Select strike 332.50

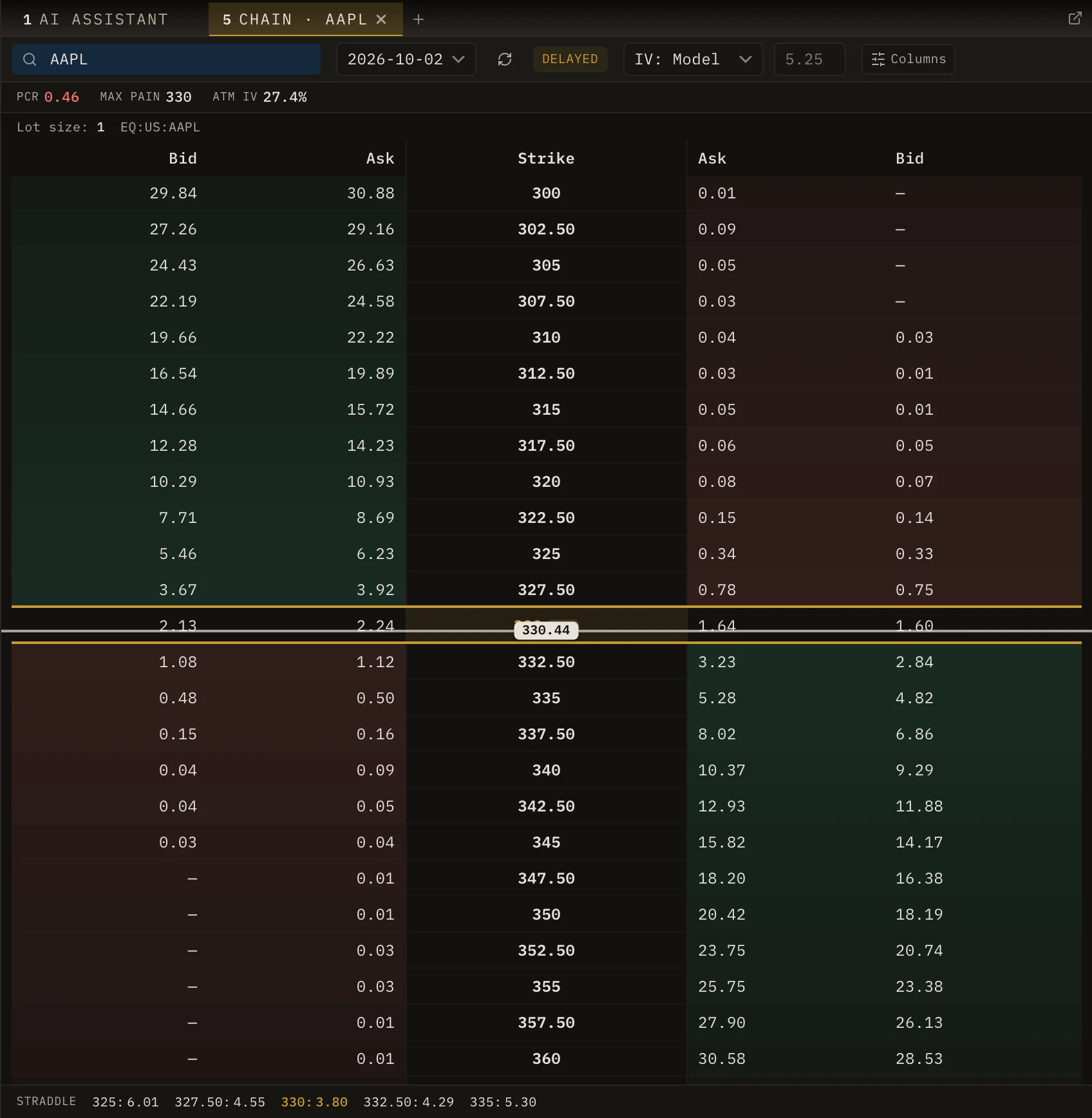[546, 662]
